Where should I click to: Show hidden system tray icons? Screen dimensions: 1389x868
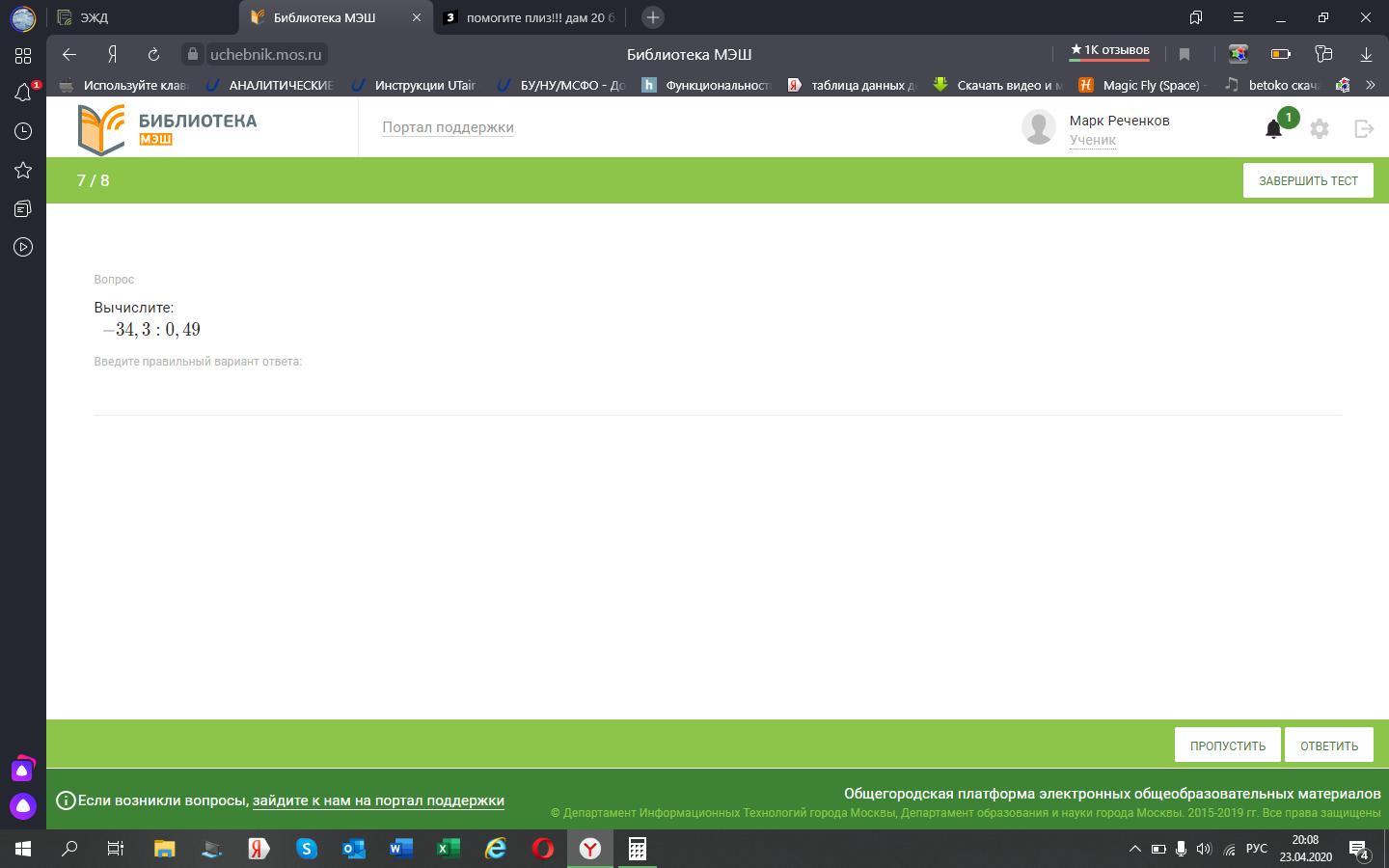pos(1134,849)
